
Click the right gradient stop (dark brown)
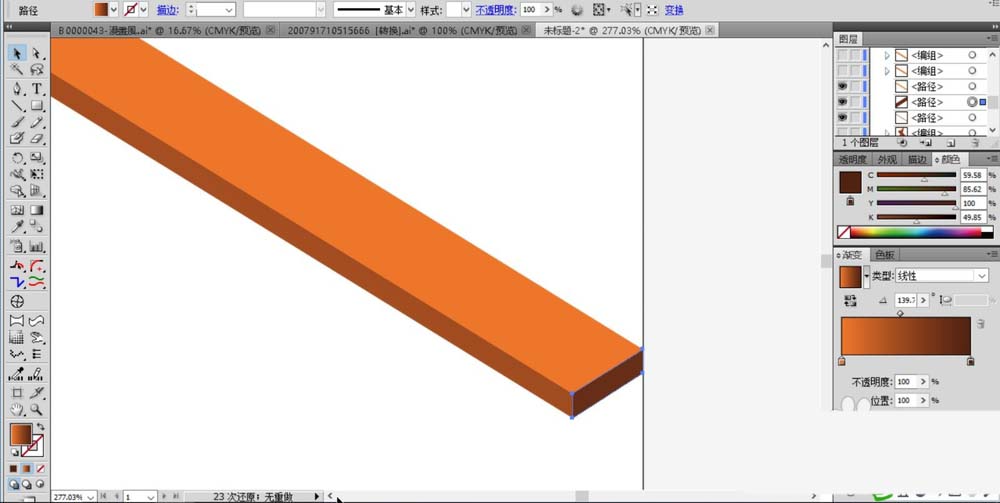[970, 361]
